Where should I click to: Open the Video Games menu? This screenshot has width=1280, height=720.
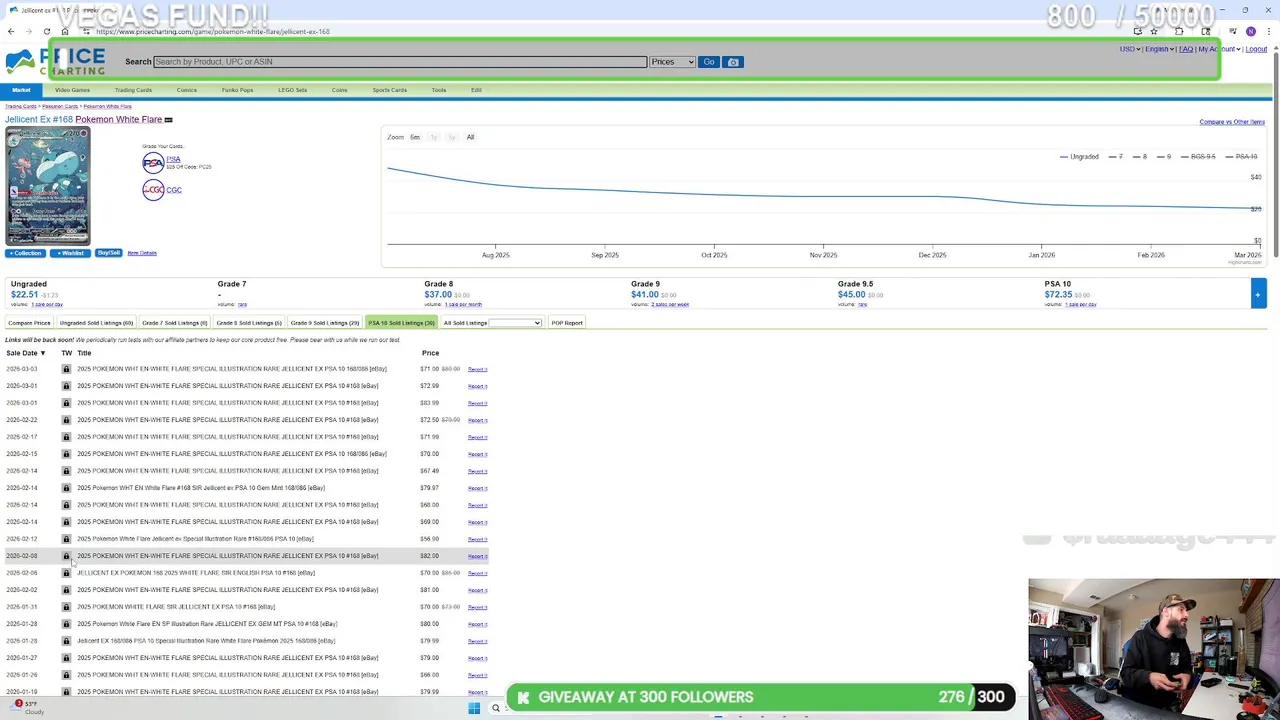(x=72, y=90)
